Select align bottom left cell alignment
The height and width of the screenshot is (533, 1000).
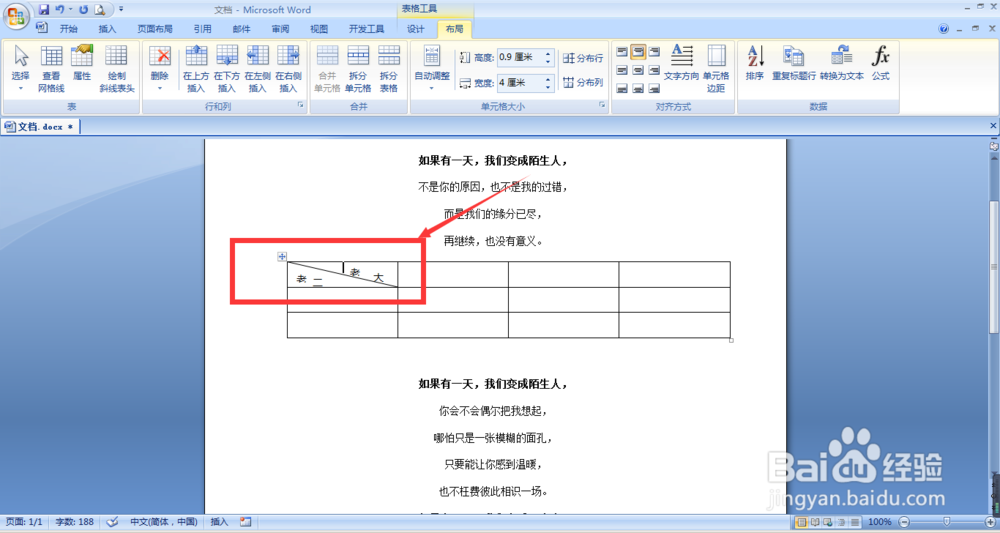tap(622, 89)
